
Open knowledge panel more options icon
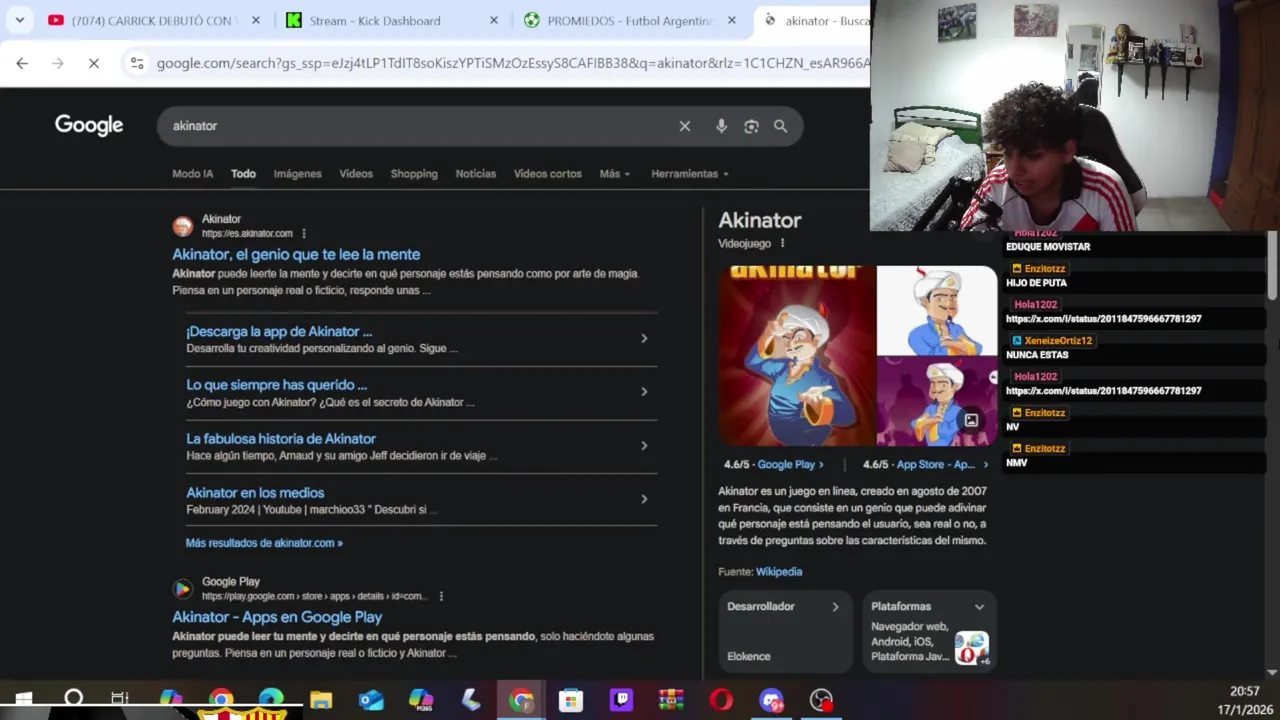[x=782, y=243]
